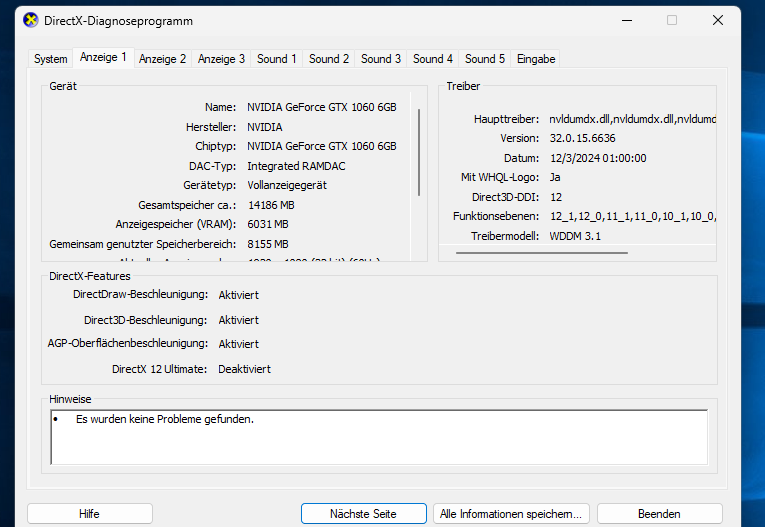
Task: Switch to the System tab
Action: 50,59
